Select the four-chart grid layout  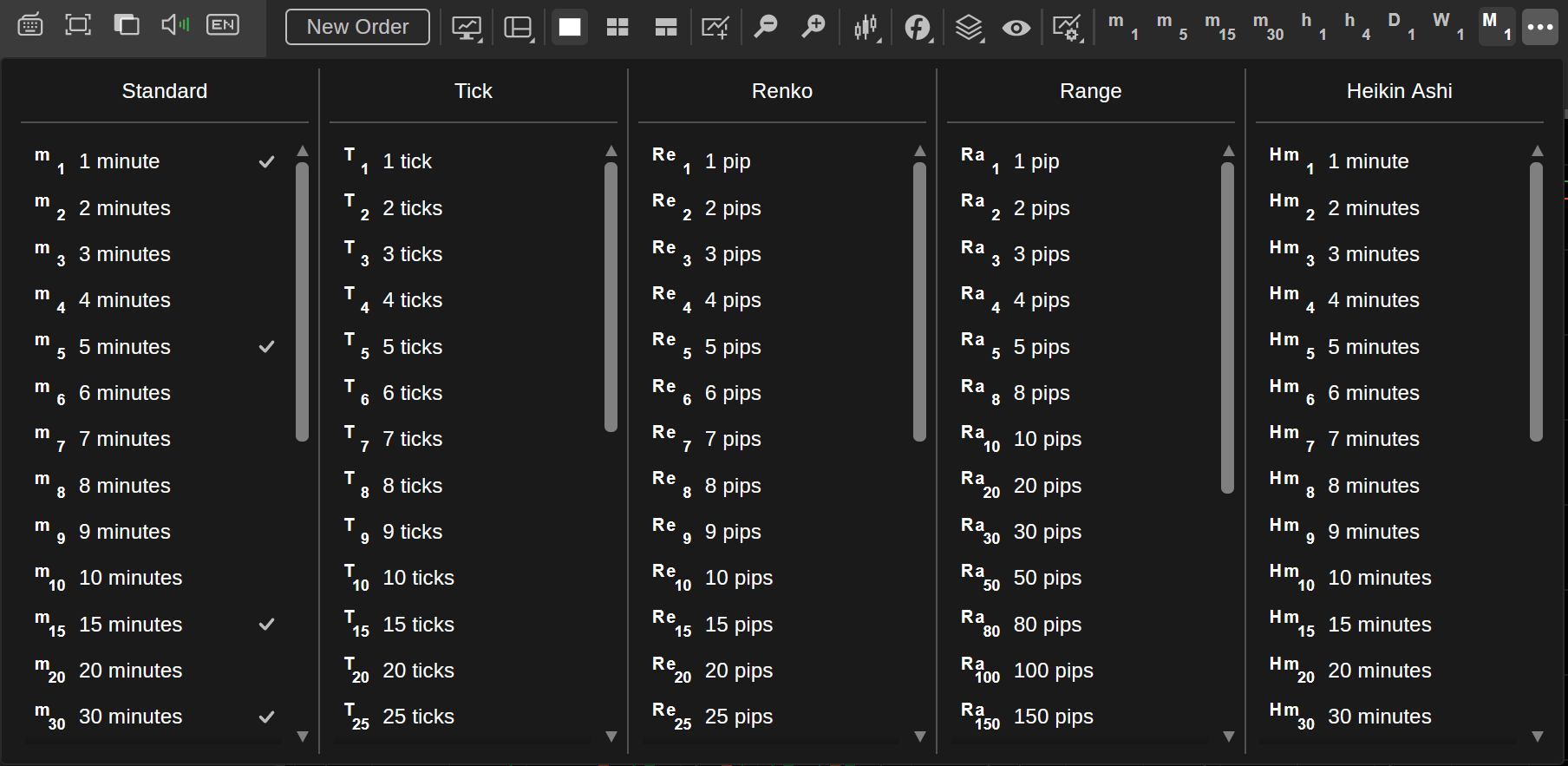[617, 28]
